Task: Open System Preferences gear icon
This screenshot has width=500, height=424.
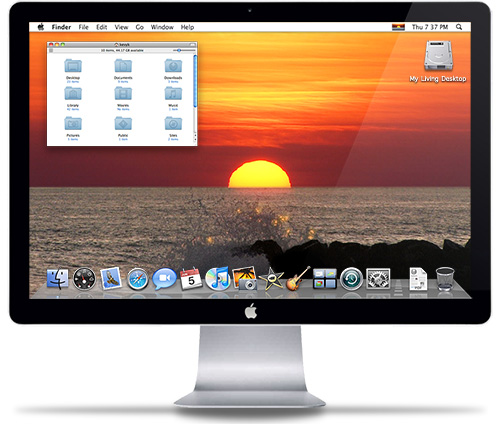Action: [x=378, y=279]
